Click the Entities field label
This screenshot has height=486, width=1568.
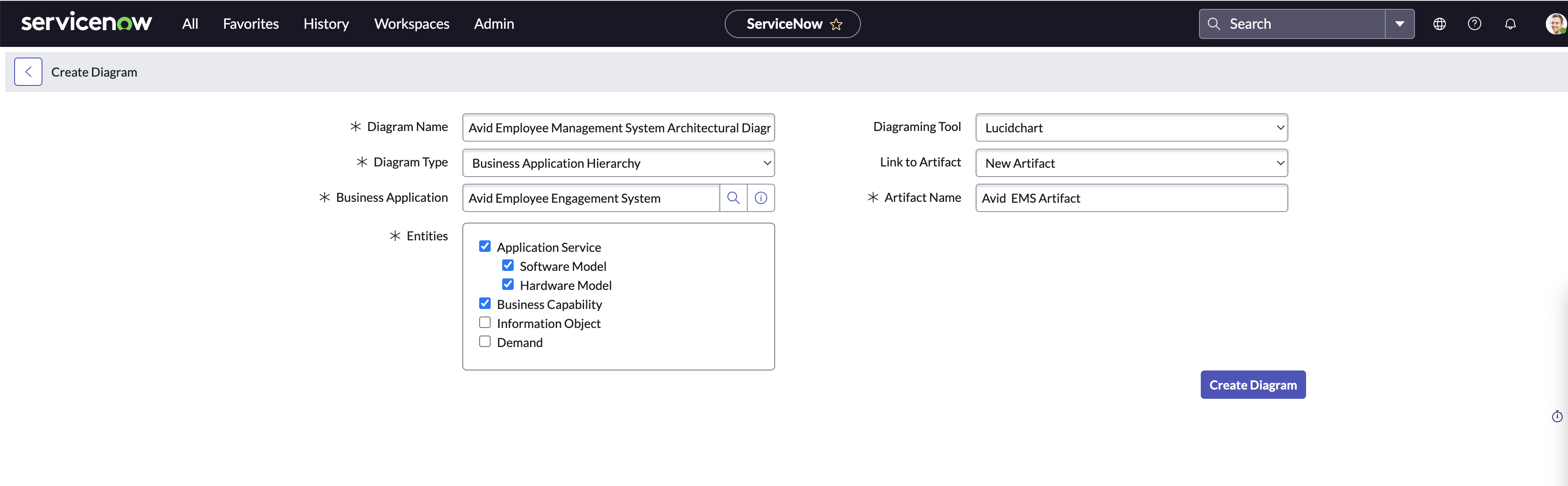click(427, 235)
